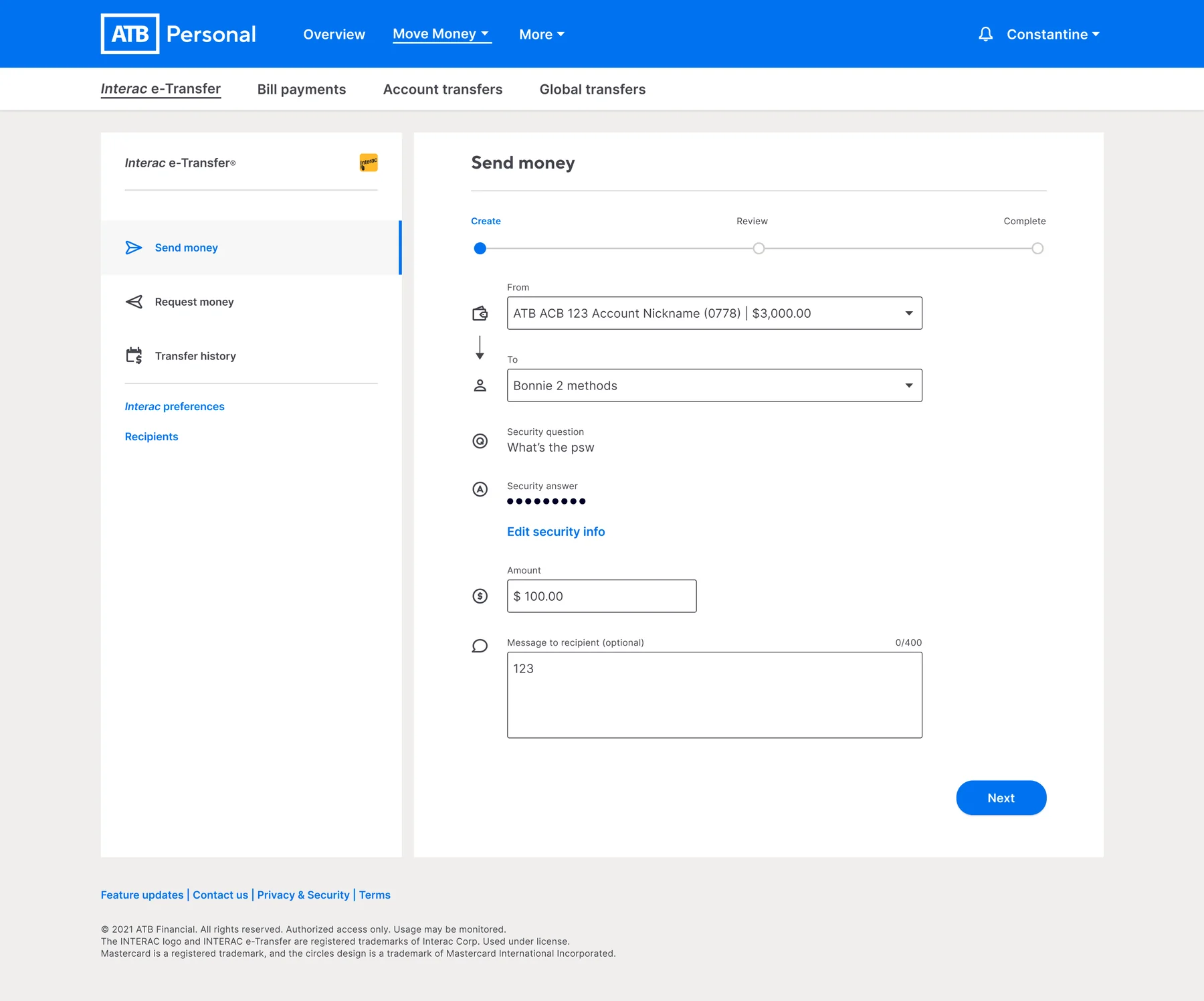
Task: Select Send money in sidebar
Action: tap(251, 248)
